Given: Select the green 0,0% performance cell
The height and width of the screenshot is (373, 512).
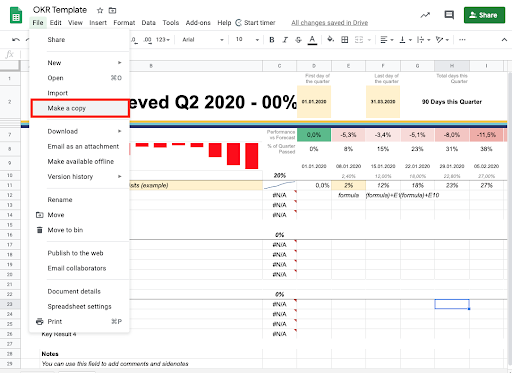Looking at the screenshot, I should point(314,135).
